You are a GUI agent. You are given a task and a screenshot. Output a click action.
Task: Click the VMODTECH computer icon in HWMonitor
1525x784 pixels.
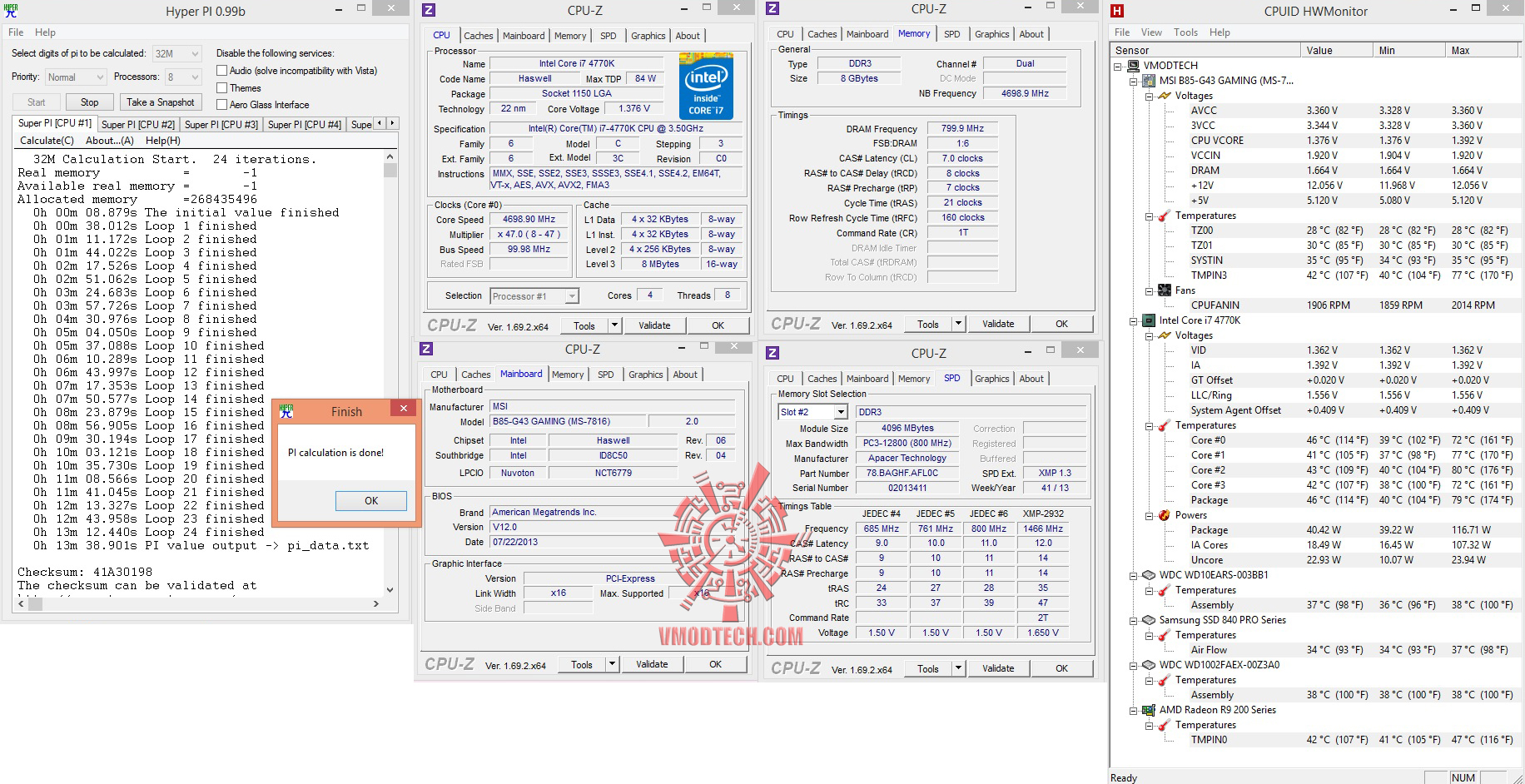1133,65
